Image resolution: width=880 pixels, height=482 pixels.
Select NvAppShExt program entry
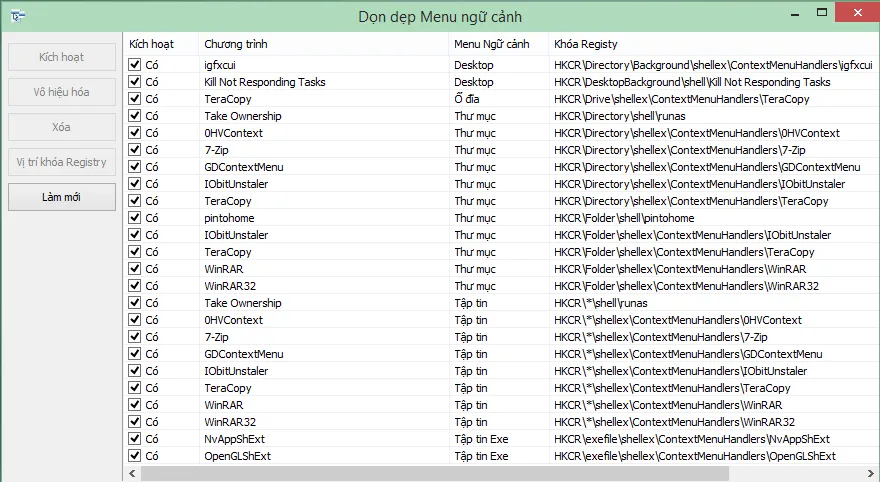[235, 439]
